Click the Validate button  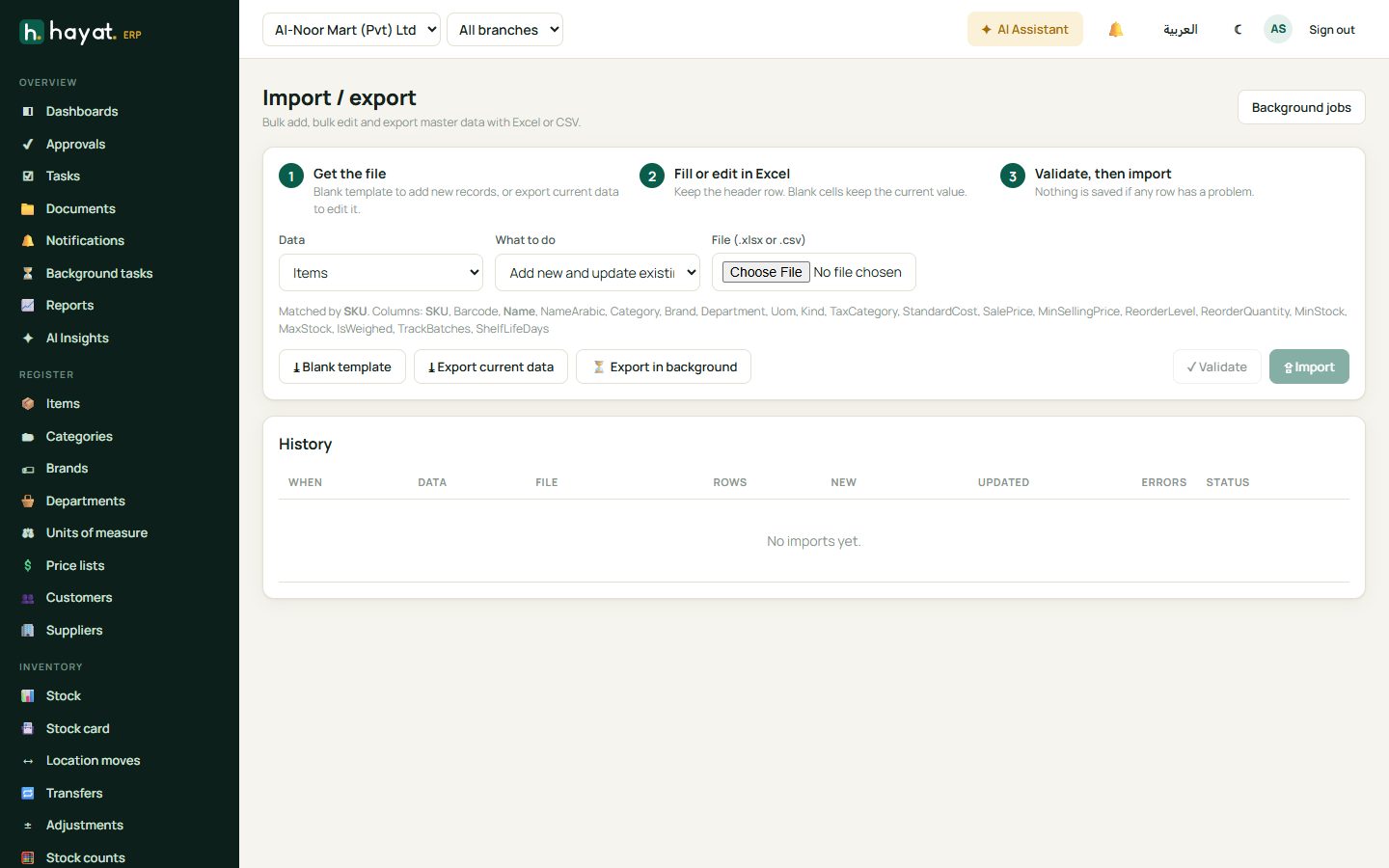1217,366
